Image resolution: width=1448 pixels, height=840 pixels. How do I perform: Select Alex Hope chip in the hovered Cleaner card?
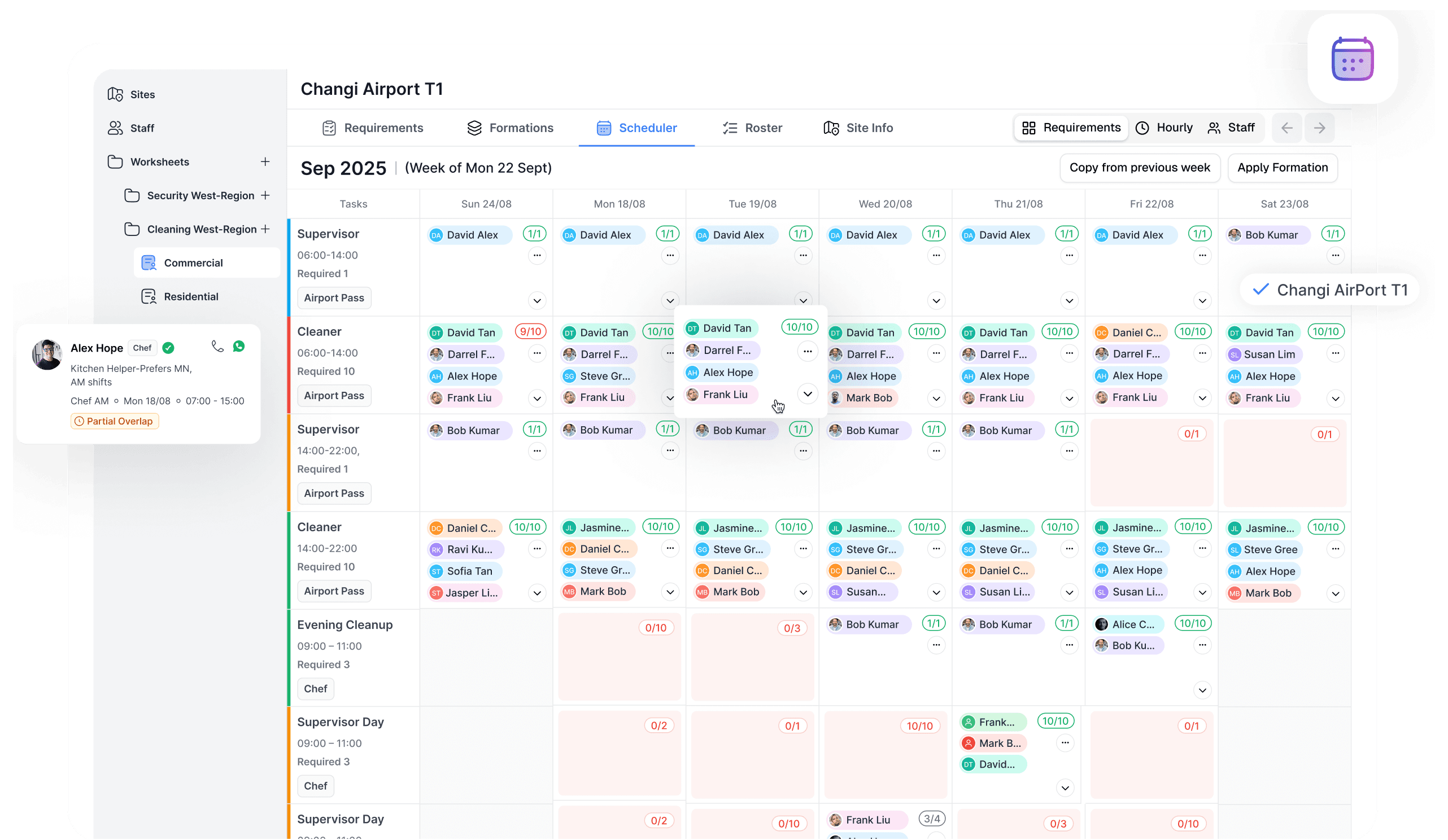coord(721,373)
